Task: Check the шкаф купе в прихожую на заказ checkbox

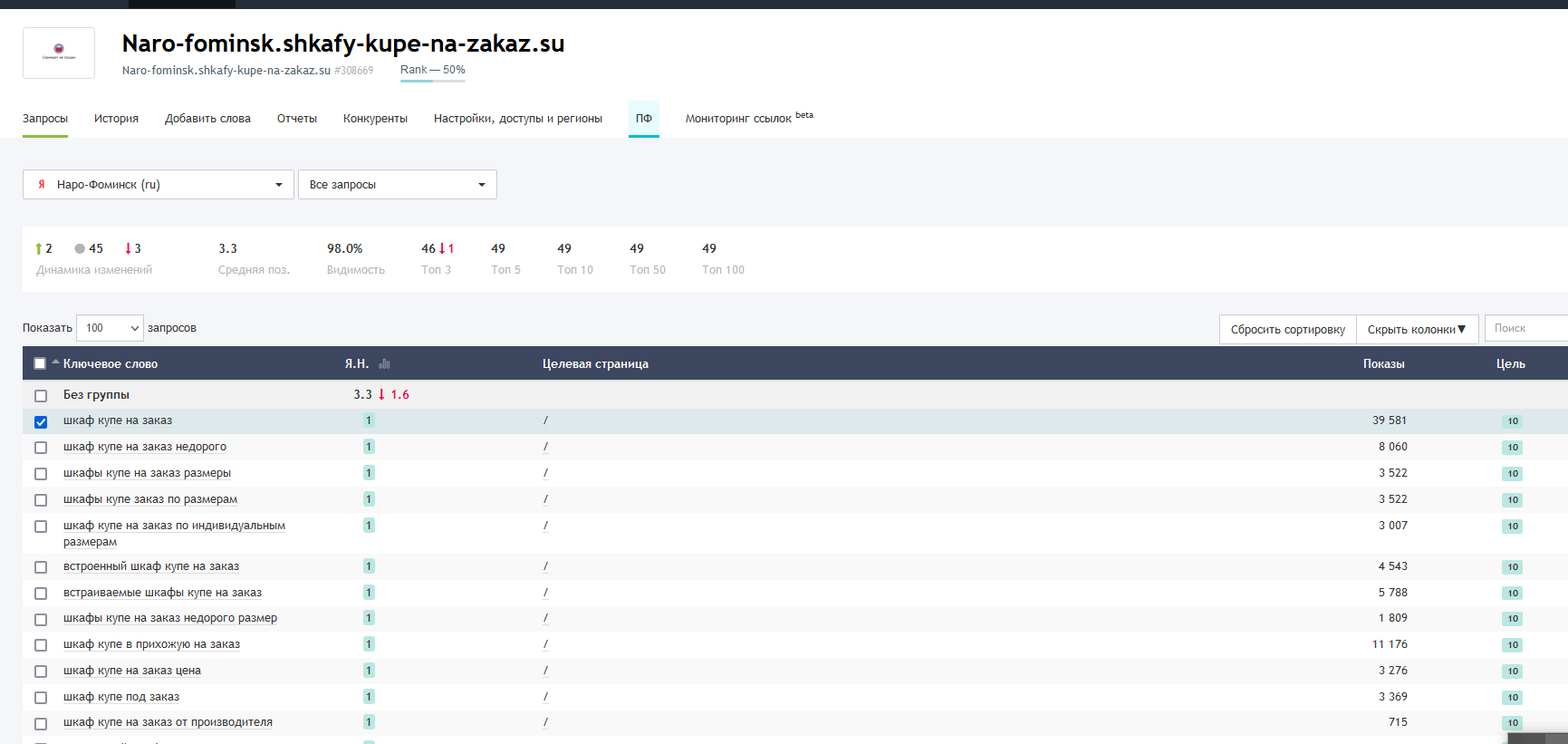Action: [41, 645]
